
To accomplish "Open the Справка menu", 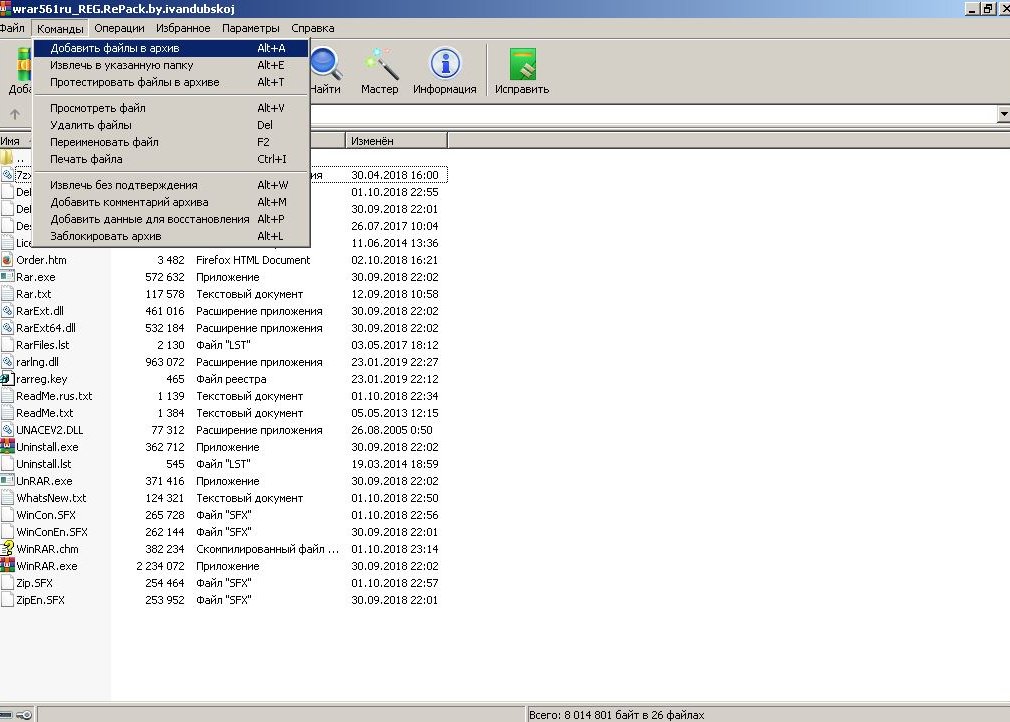I will click(312, 28).
